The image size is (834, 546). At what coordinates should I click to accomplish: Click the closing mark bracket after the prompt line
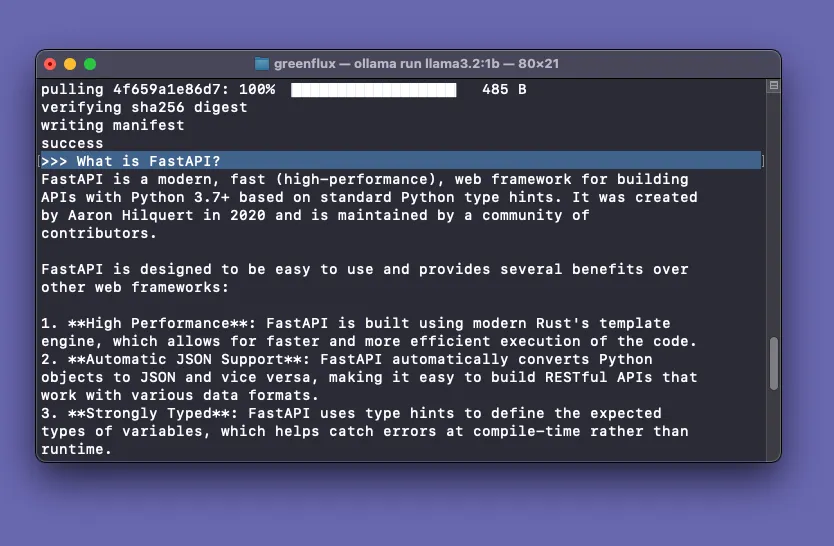click(763, 161)
